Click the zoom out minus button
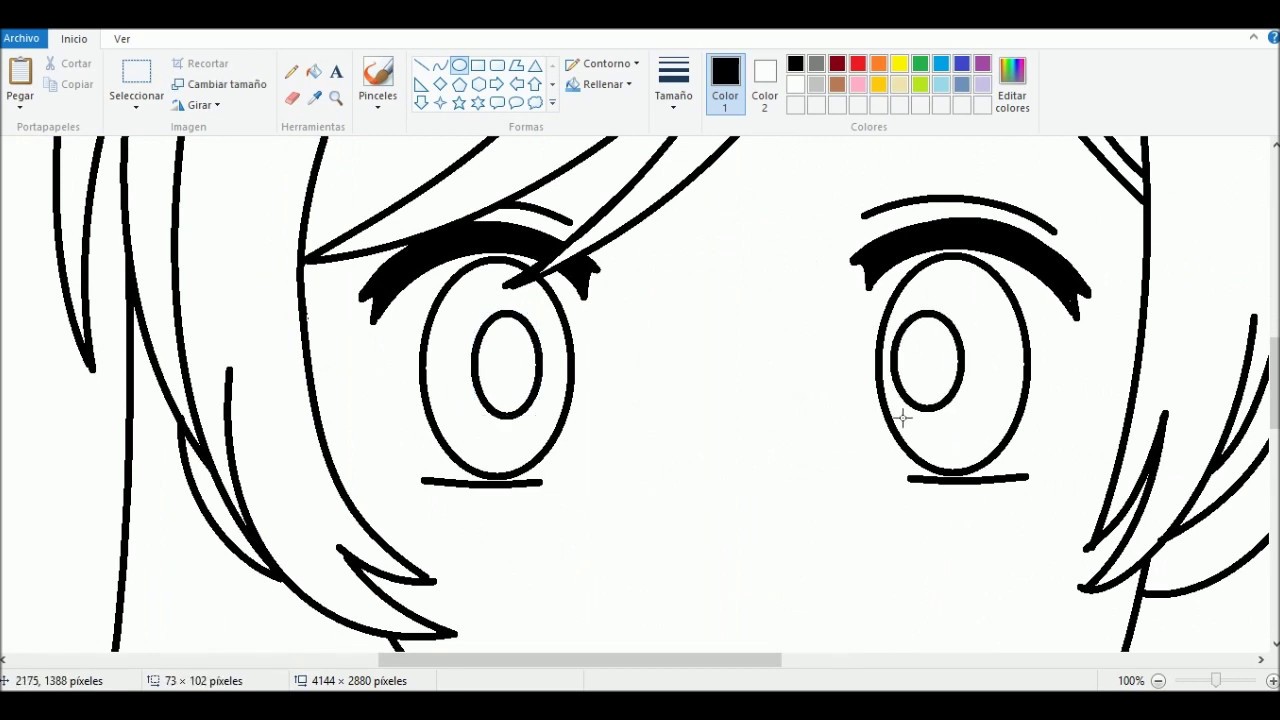The width and height of the screenshot is (1280, 720). click(x=1158, y=681)
